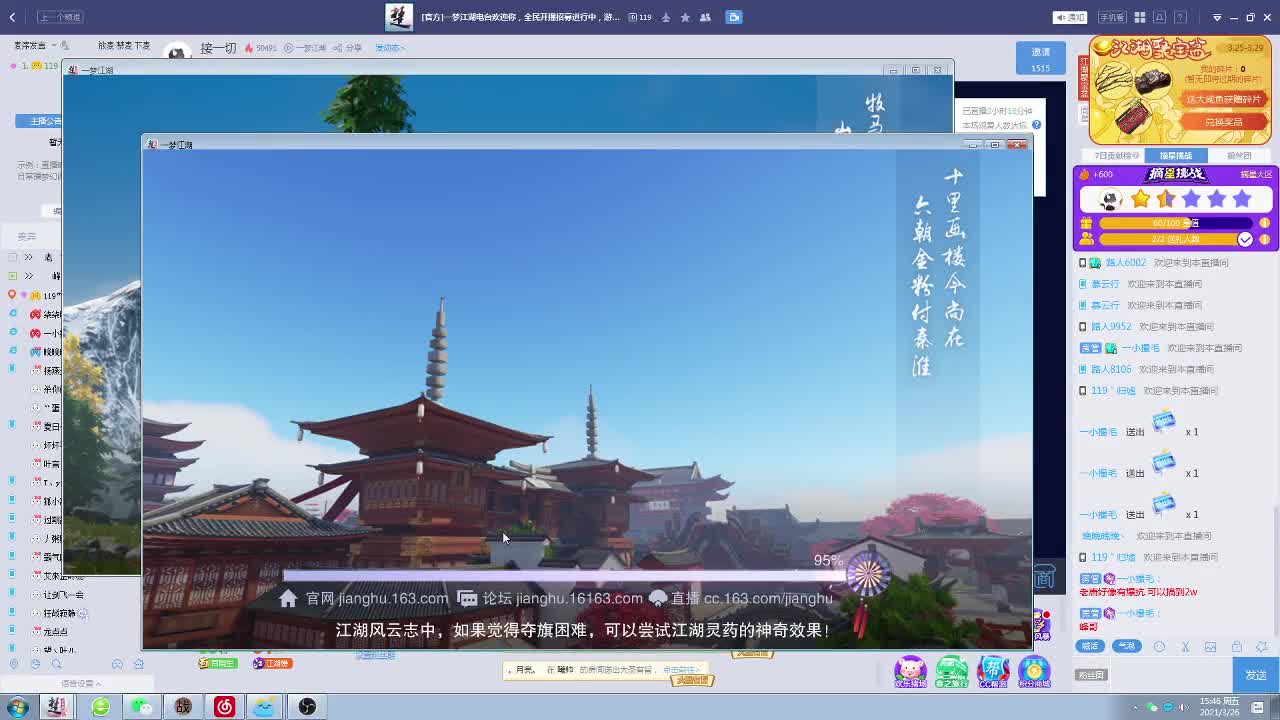Open the emoji smiley icon in the chat toolbar

[1160, 647]
